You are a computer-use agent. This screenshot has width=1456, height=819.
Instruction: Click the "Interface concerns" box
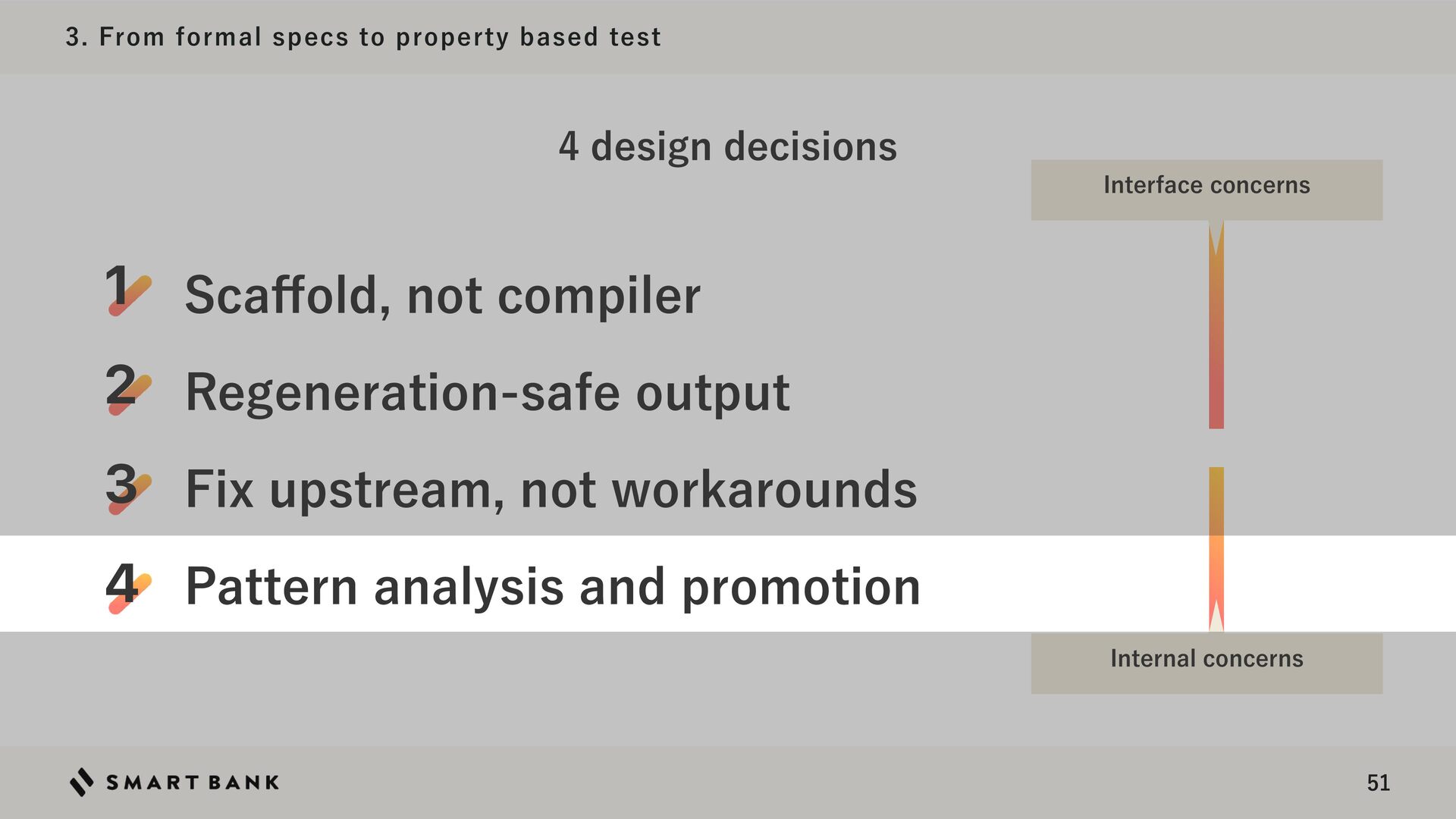[1206, 190]
